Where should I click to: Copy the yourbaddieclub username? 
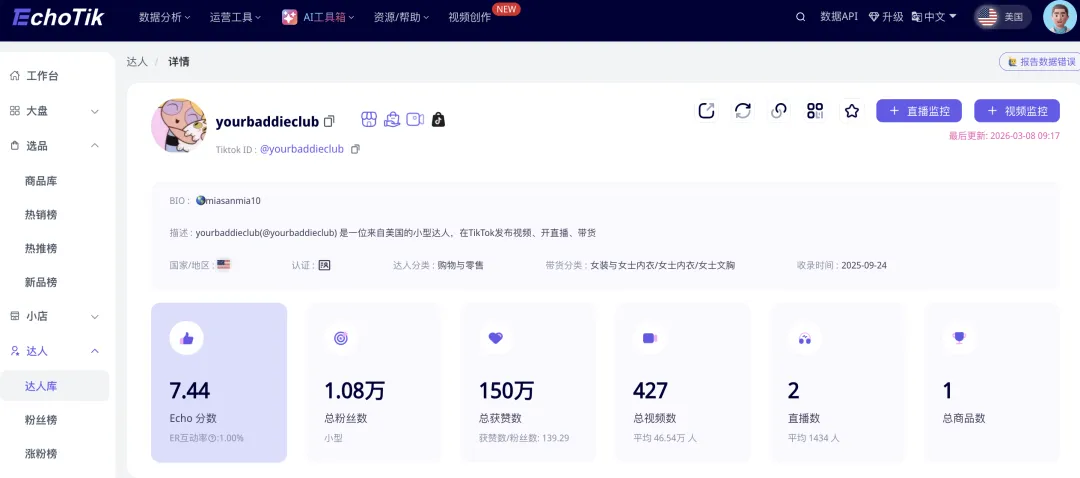click(x=330, y=122)
